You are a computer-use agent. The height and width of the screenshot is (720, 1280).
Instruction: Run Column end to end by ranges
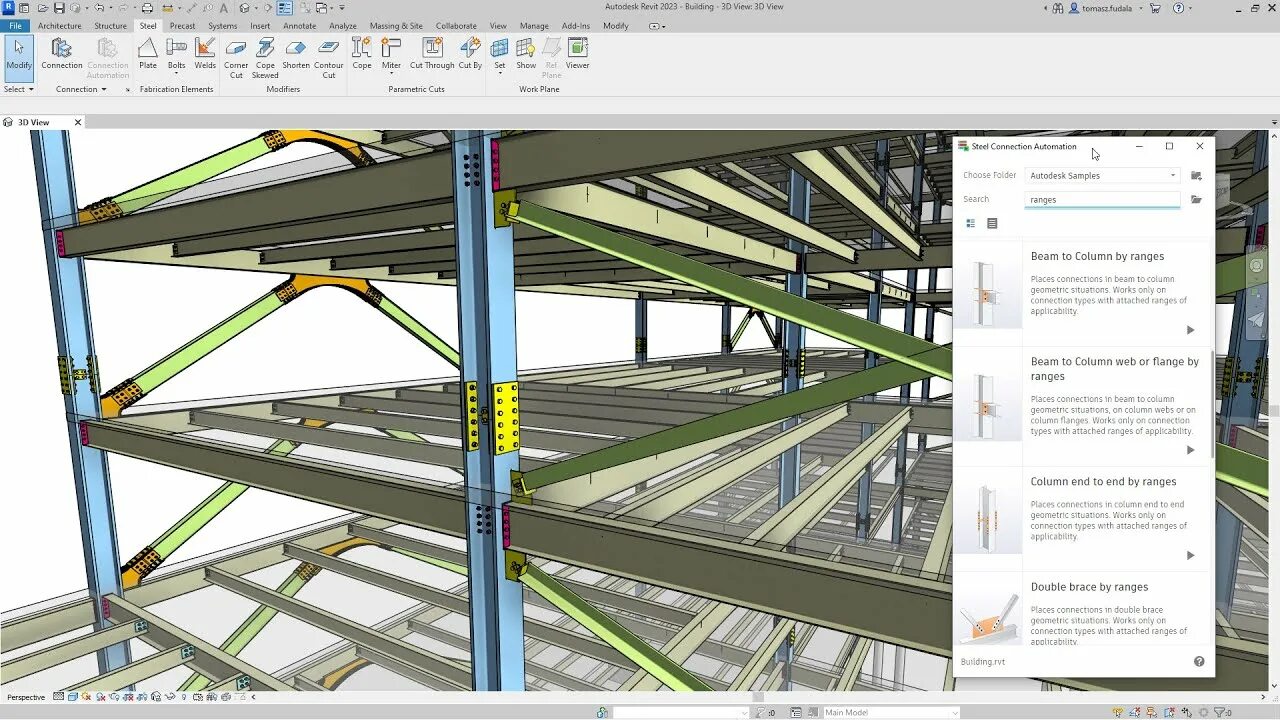[1190, 555]
